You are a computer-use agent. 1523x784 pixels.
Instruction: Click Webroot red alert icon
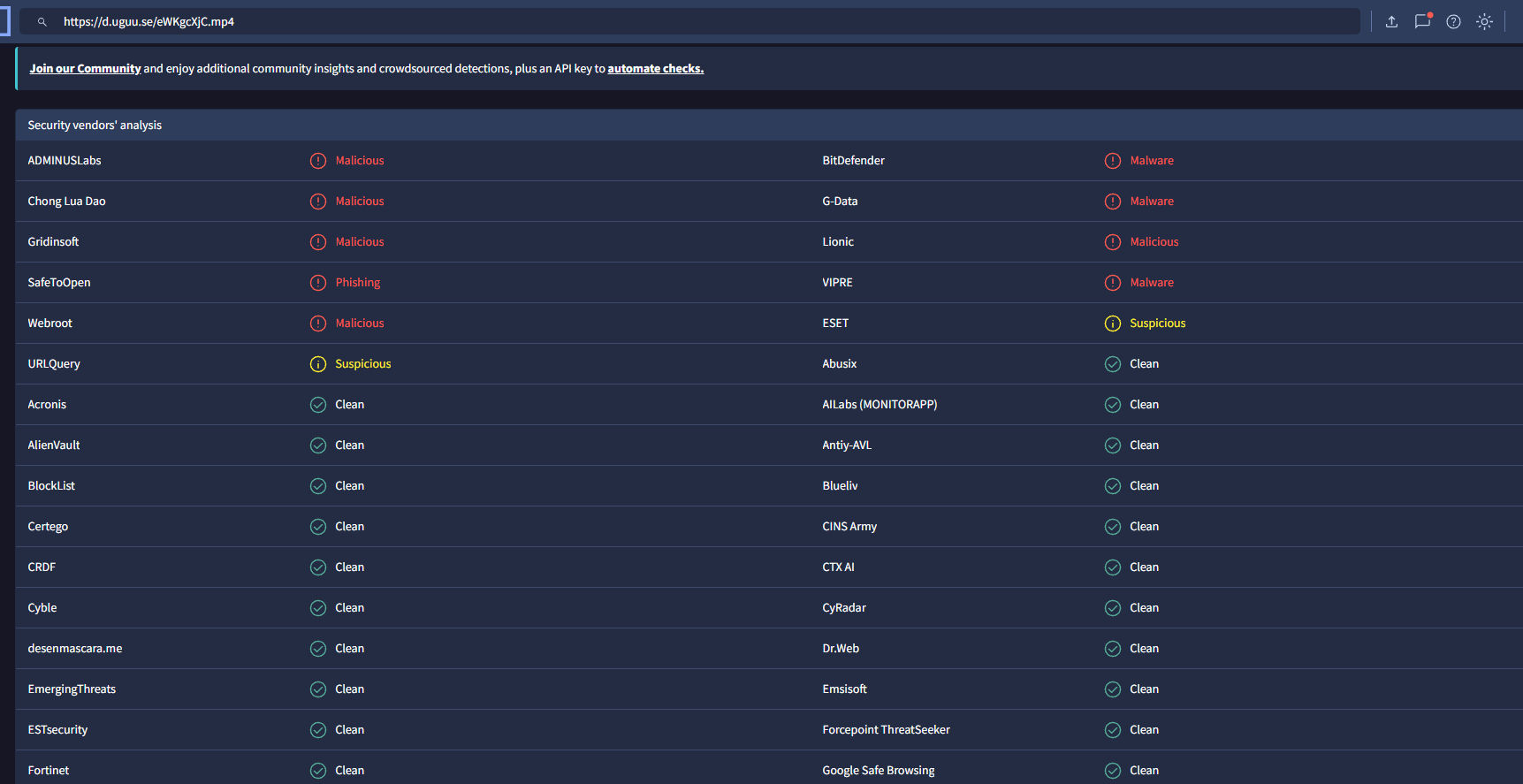[x=318, y=323]
